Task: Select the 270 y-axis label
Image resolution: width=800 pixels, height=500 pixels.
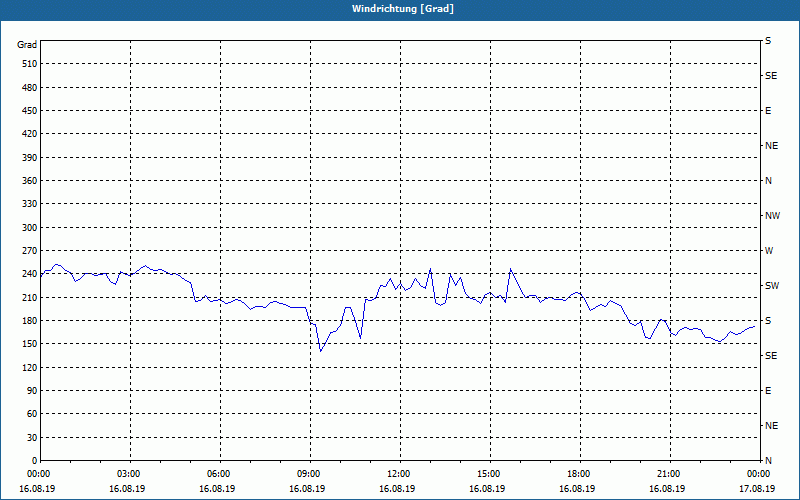Action: (x=30, y=251)
